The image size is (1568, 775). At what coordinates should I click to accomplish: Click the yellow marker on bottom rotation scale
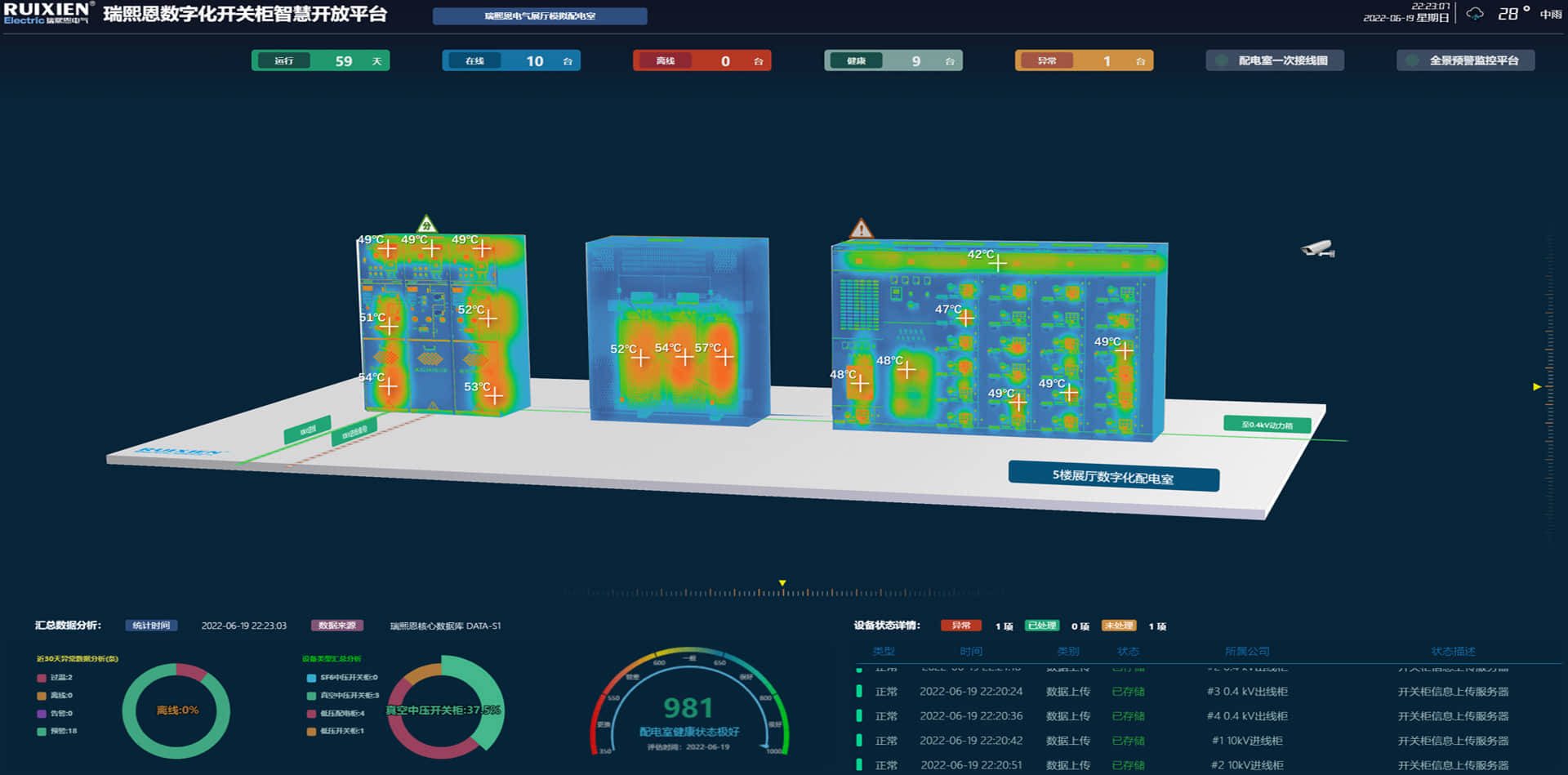click(x=782, y=583)
